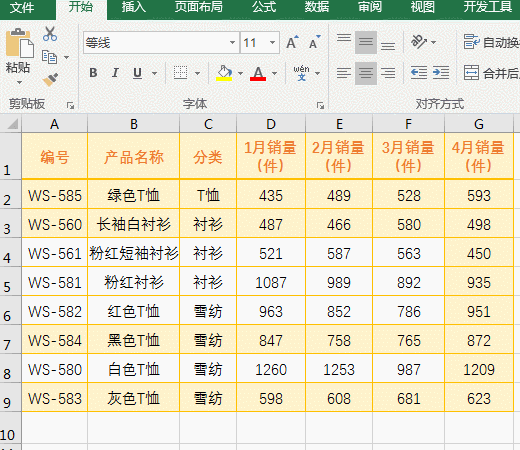Open the underline style dropdown arrow
This screenshot has width=520, height=450.
click(x=154, y=73)
